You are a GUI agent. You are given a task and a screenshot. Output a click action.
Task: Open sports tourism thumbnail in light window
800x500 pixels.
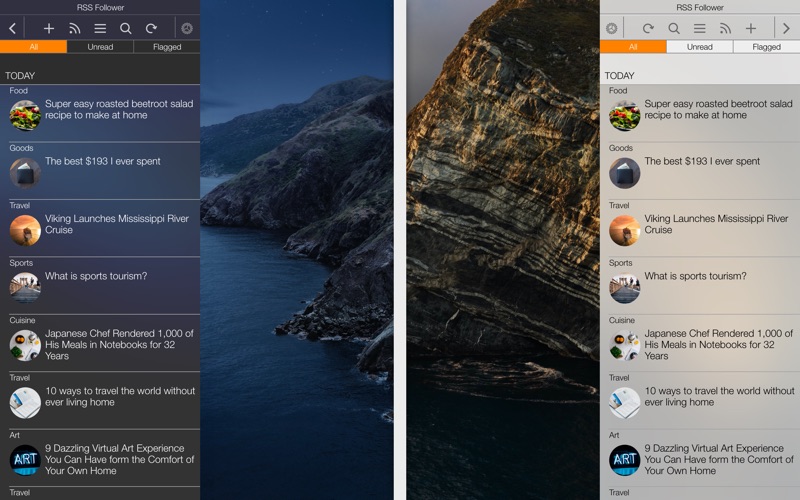[624, 288]
